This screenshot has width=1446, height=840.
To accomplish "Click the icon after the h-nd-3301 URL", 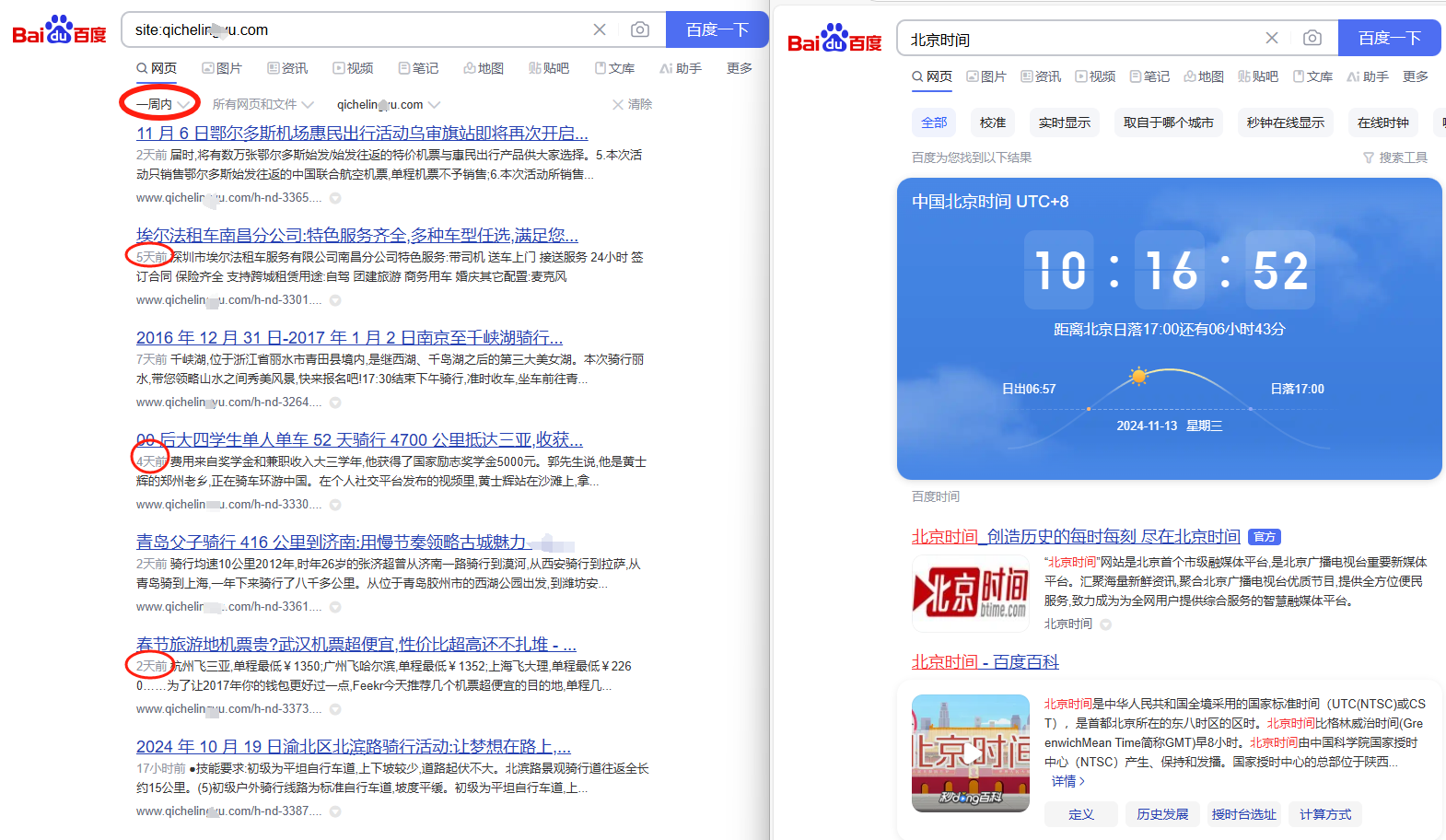I will click(335, 300).
